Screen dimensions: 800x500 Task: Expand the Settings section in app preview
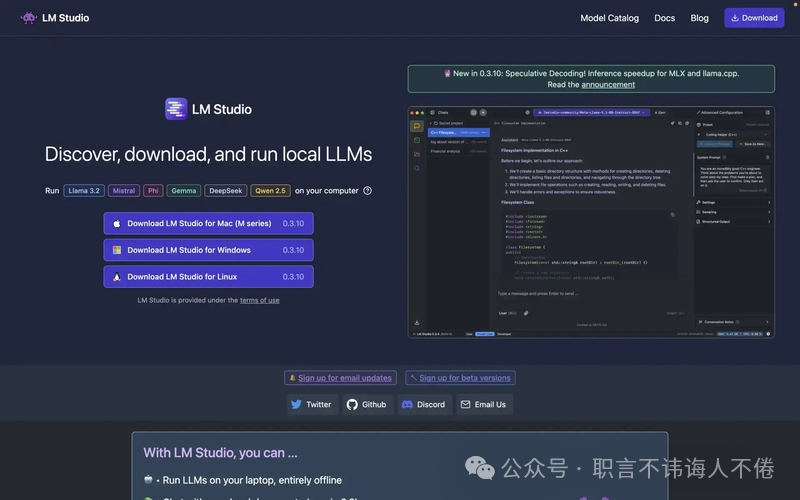733,202
